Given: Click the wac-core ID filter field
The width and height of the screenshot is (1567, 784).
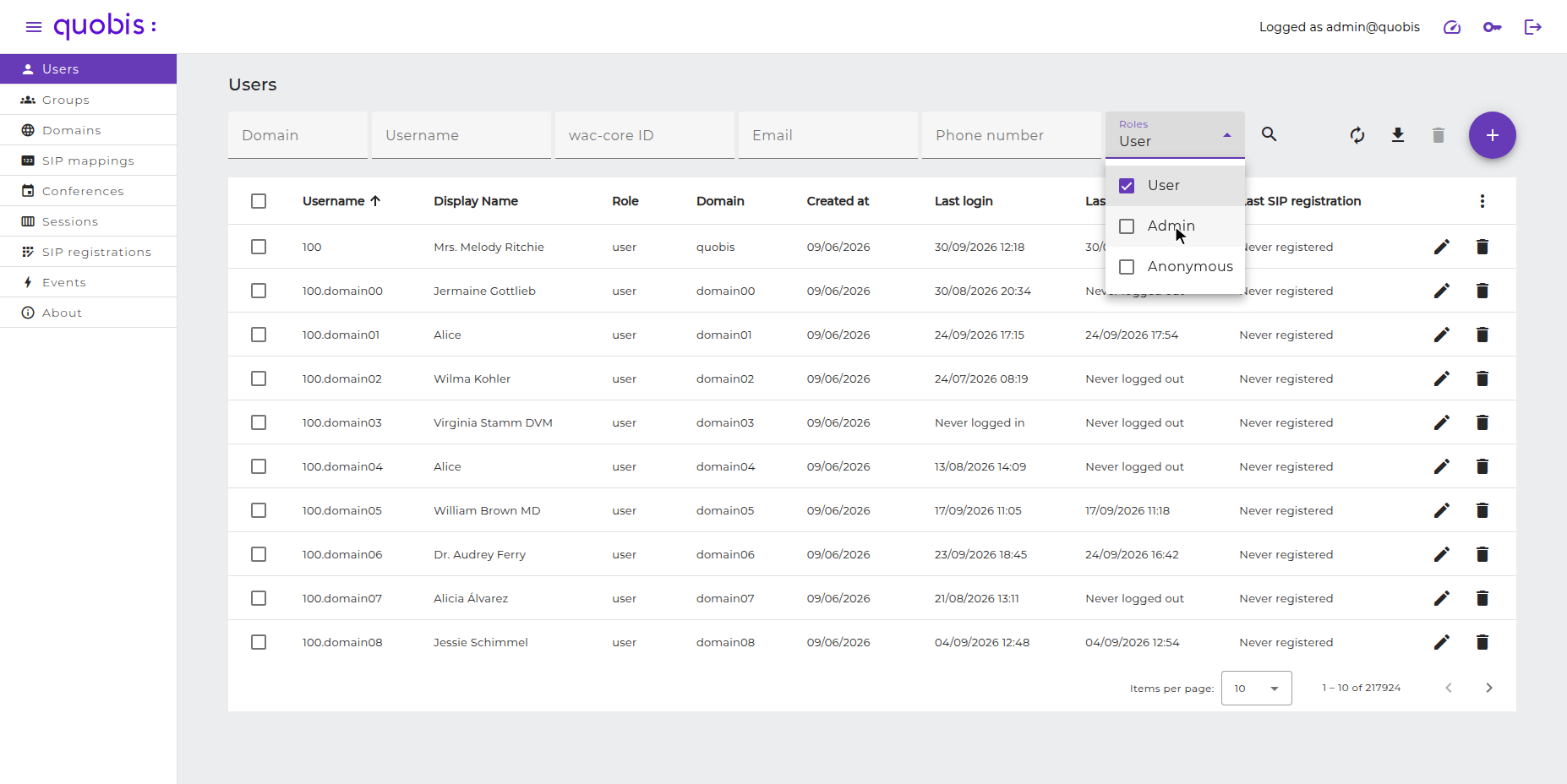Looking at the screenshot, I should point(645,135).
